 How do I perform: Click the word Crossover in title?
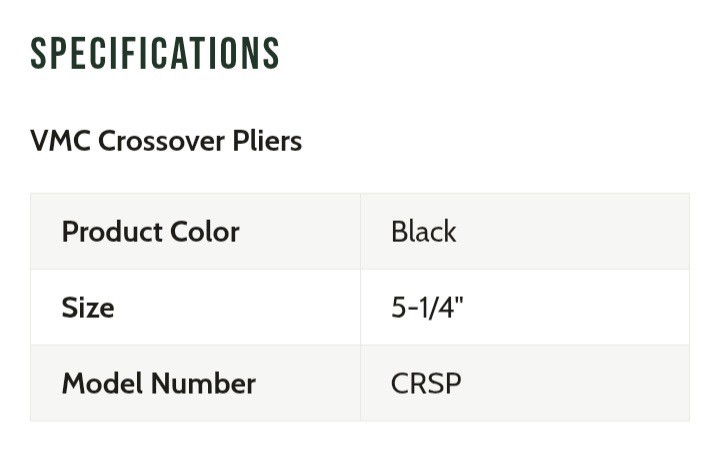pyautogui.click(x=162, y=140)
